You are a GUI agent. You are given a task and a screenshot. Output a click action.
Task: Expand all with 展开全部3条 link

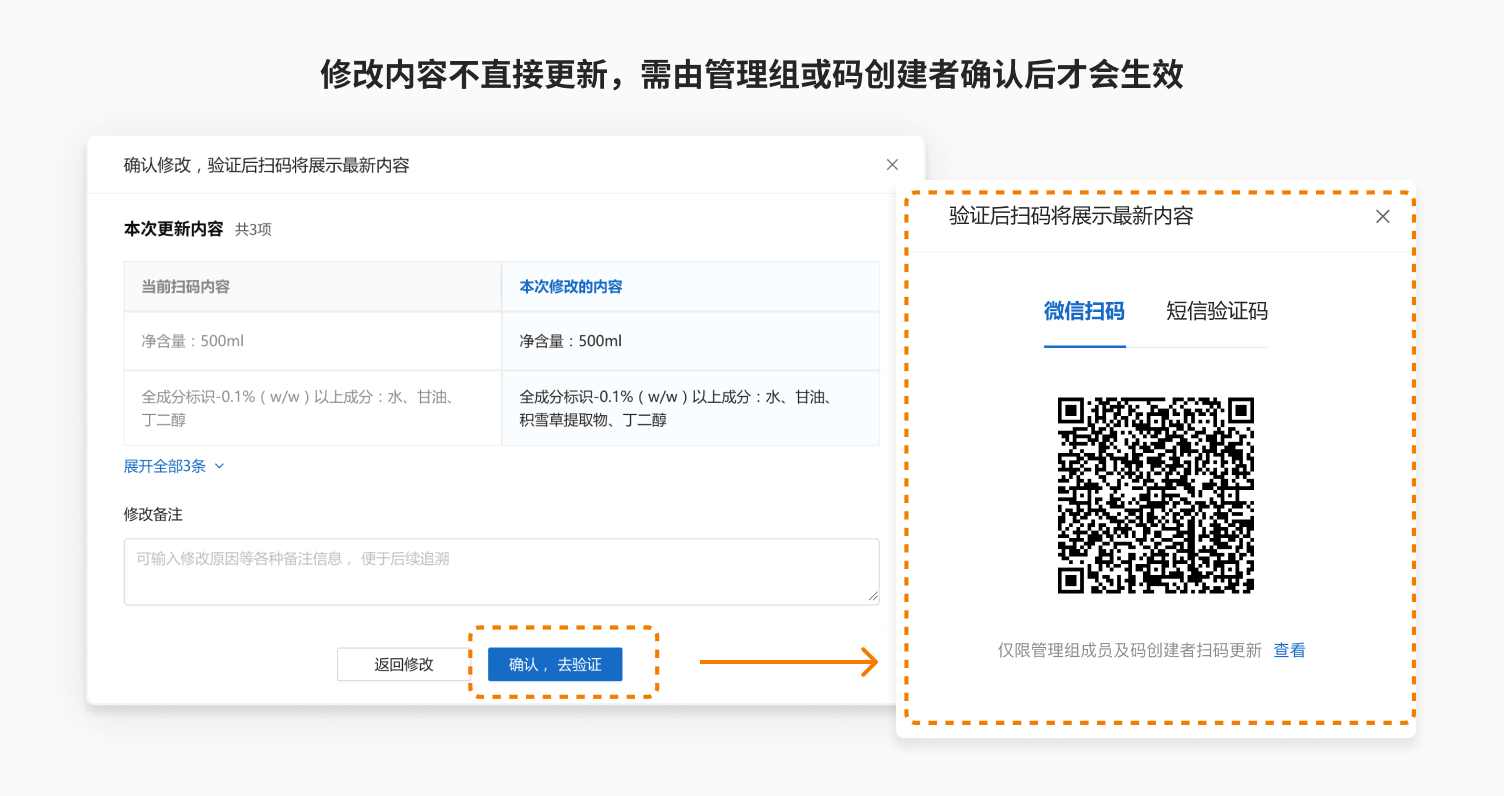165,466
